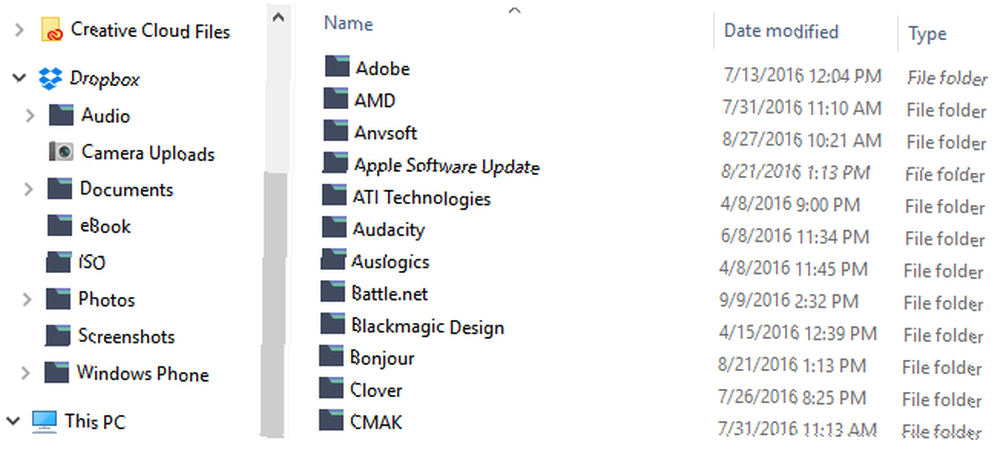
Task: Select ATI Technologies folder name
Action: pos(422,198)
